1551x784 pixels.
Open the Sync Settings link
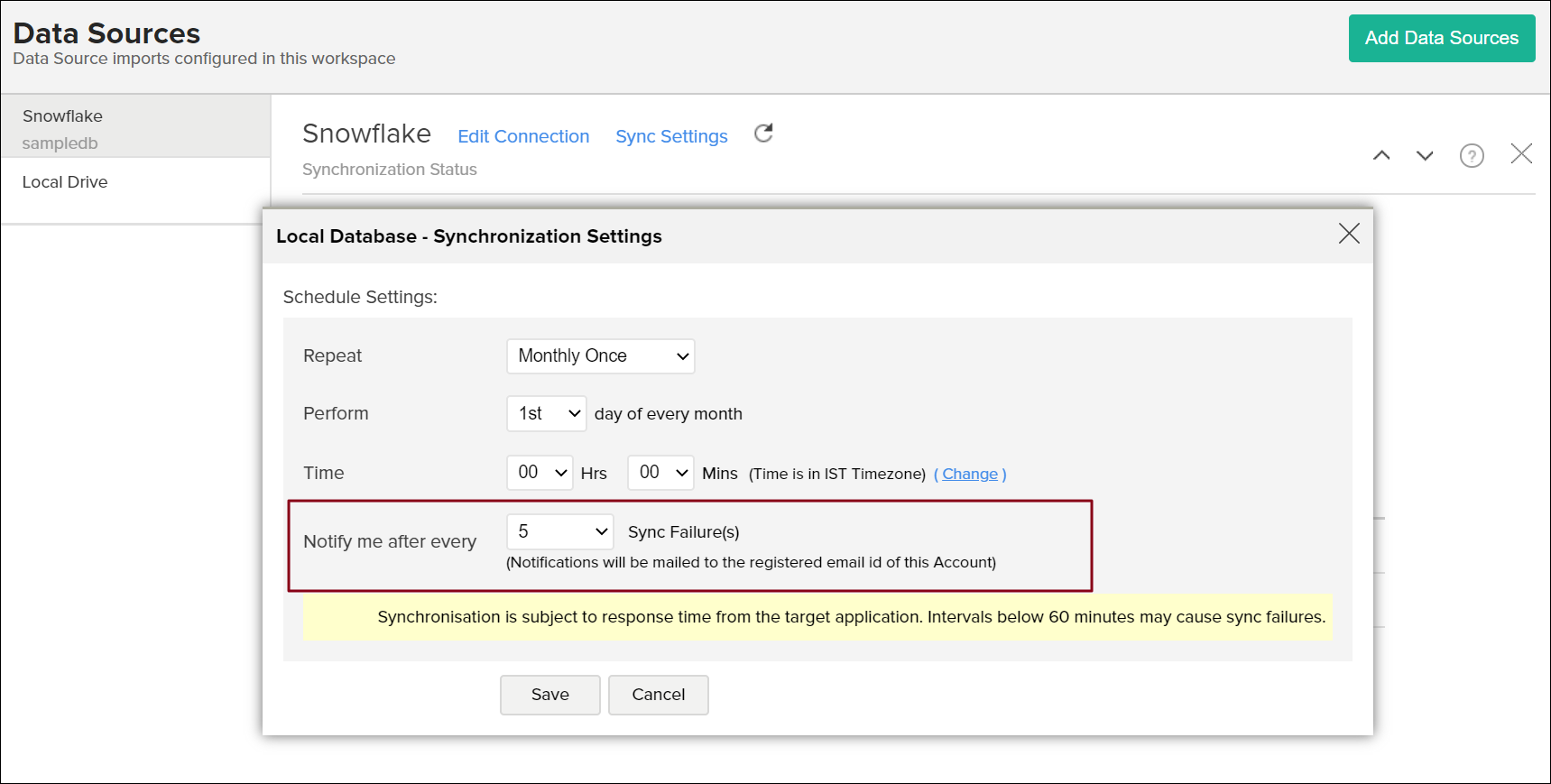point(671,136)
